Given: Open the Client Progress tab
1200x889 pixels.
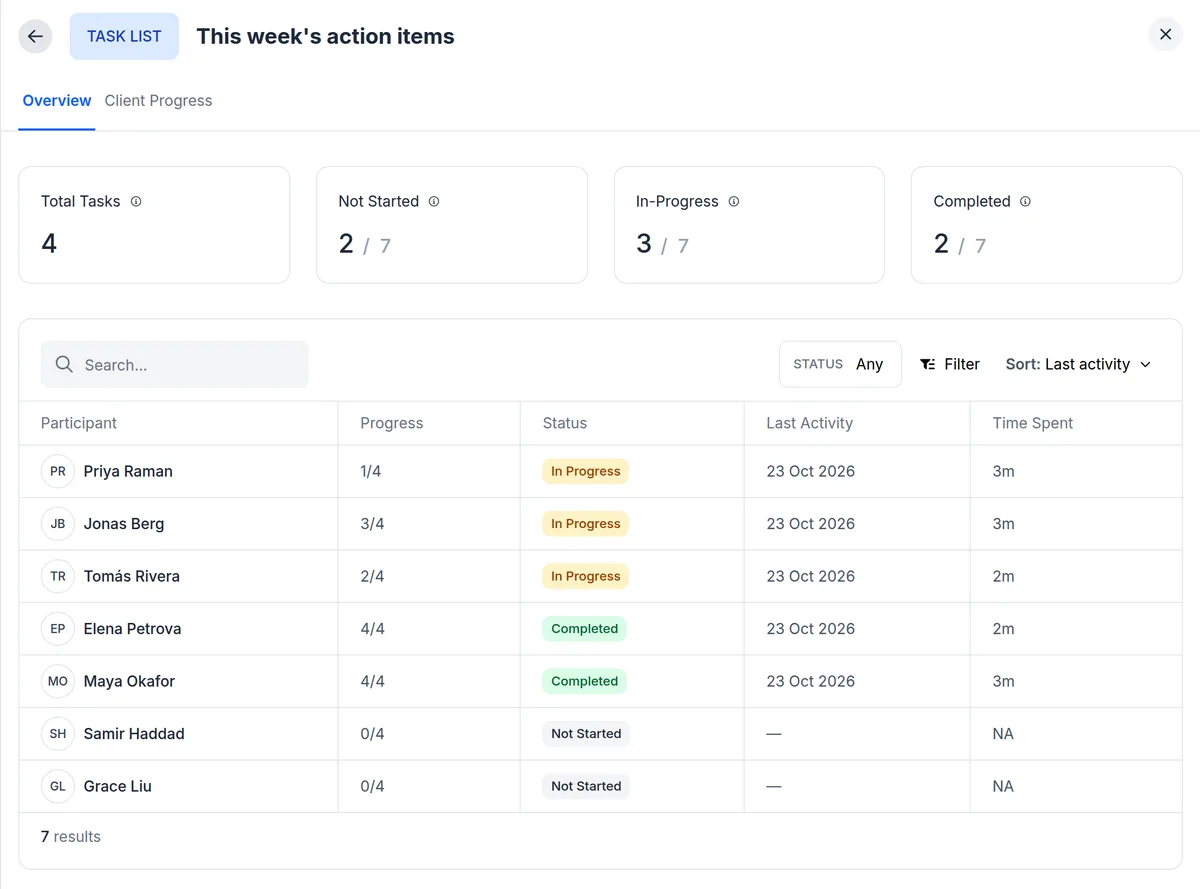Looking at the screenshot, I should [158, 100].
